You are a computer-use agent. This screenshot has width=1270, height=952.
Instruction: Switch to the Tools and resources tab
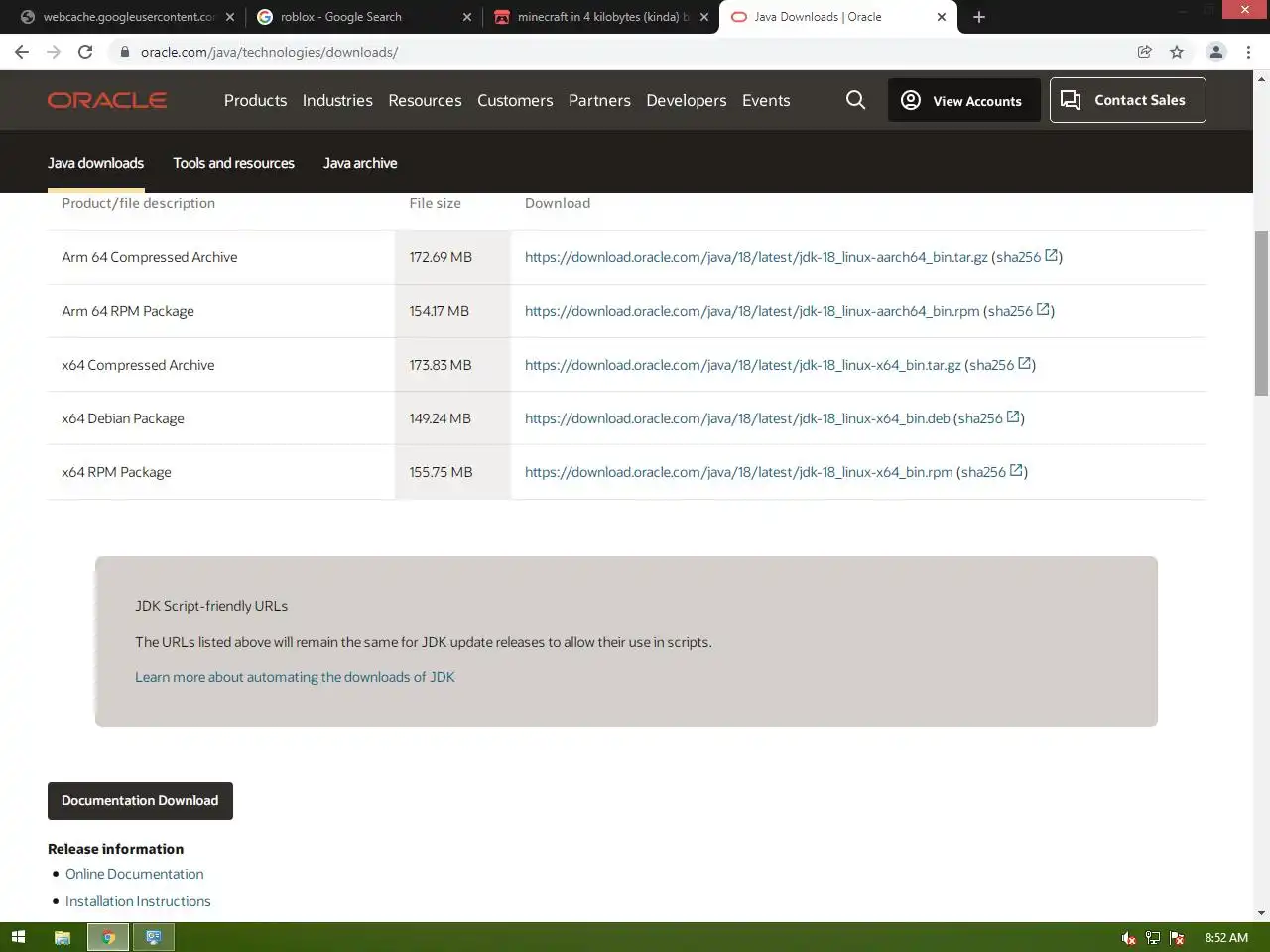(233, 163)
